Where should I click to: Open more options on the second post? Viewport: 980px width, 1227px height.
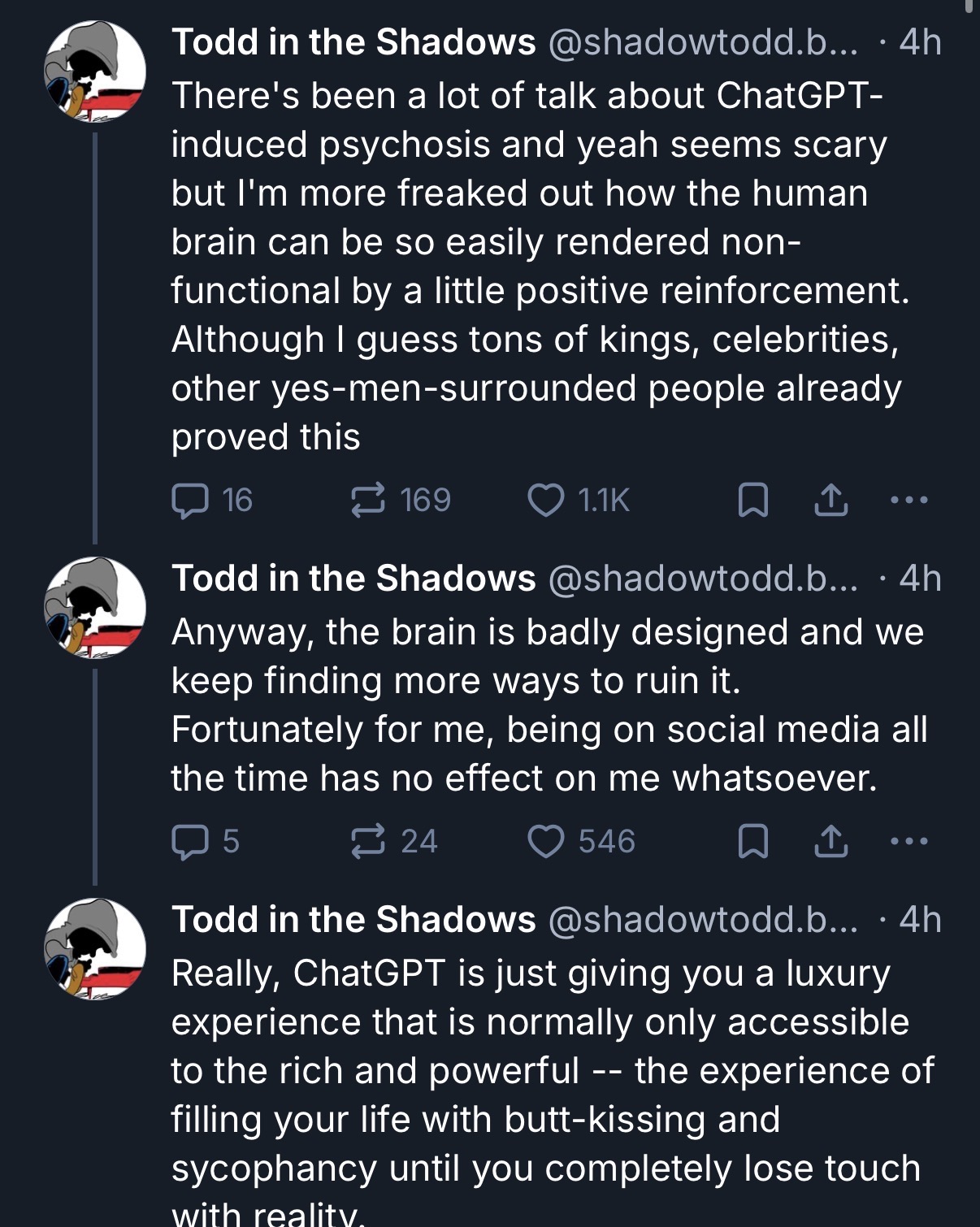point(908,842)
